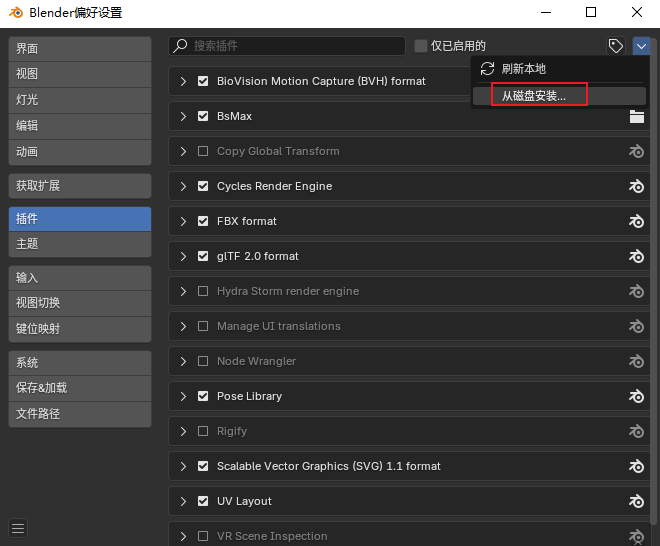Switch to 保存&加载 section
This screenshot has height=546, width=660.
pos(80,388)
